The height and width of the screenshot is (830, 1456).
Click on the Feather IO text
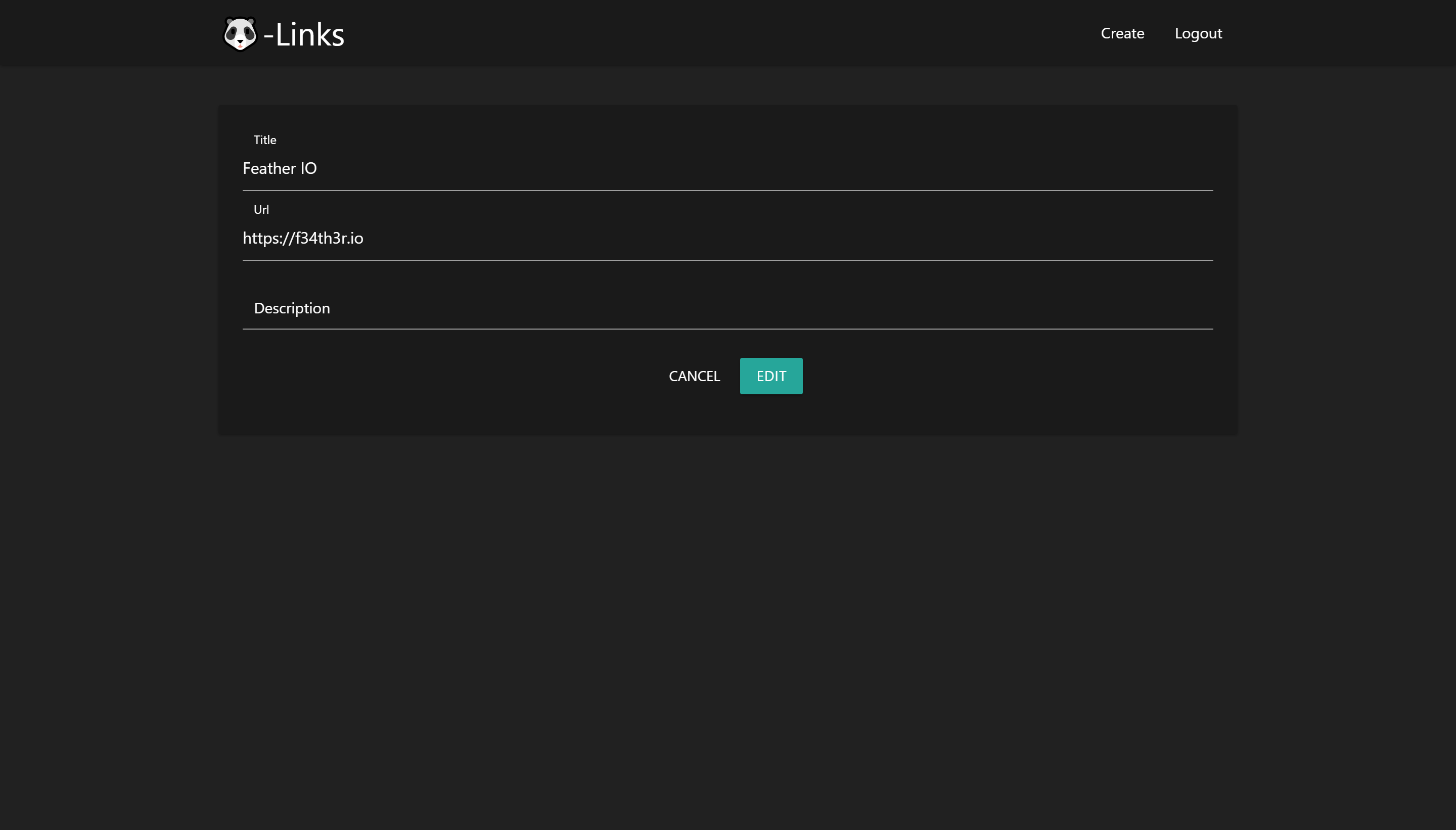pyautogui.click(x=280, y=169)
